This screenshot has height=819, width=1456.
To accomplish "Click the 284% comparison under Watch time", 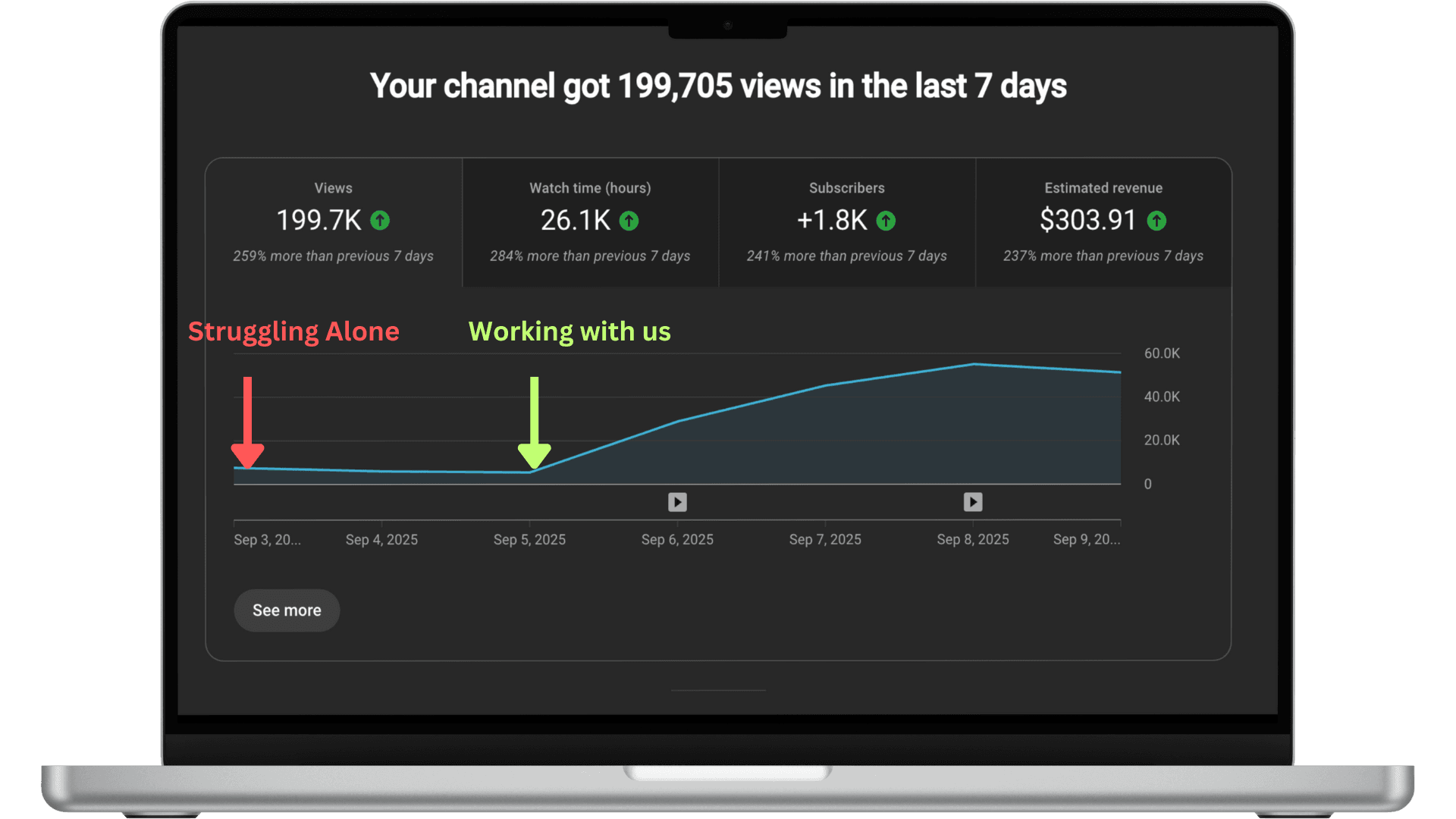I will point(589,256).
